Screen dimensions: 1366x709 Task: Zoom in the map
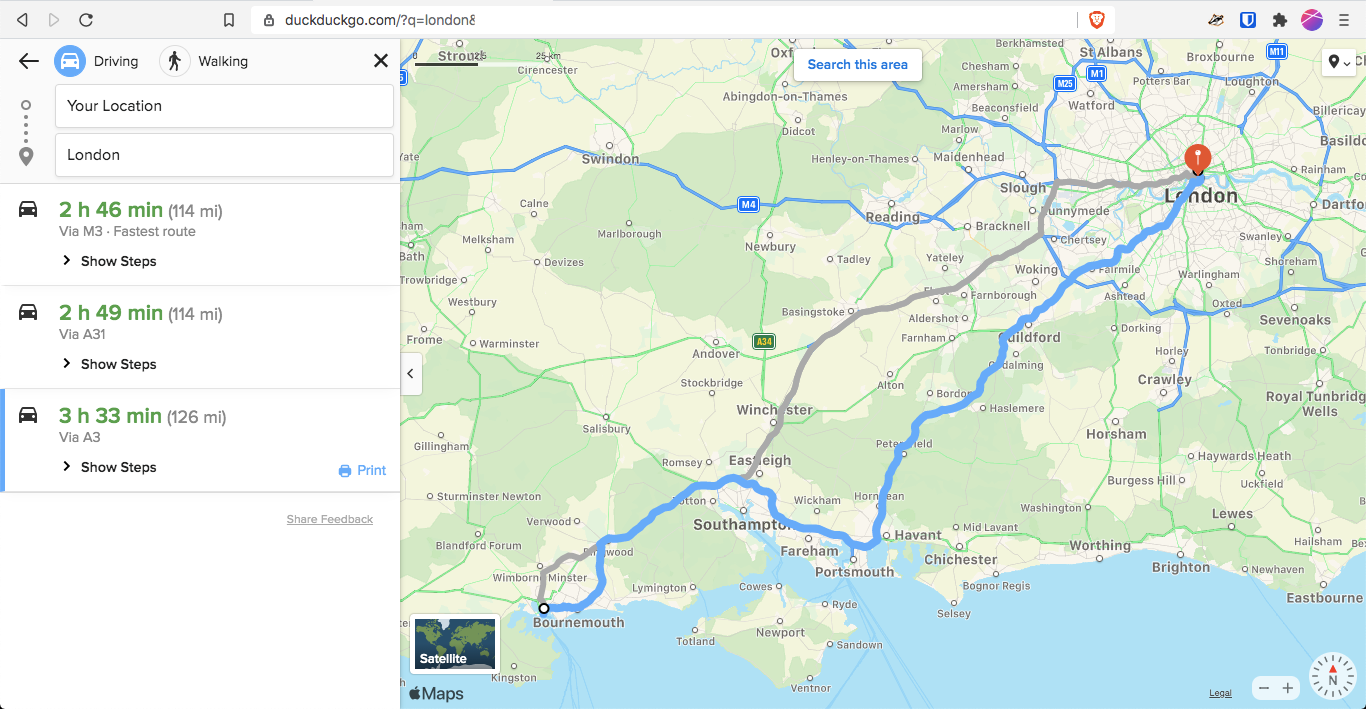tap(1288, 688)
